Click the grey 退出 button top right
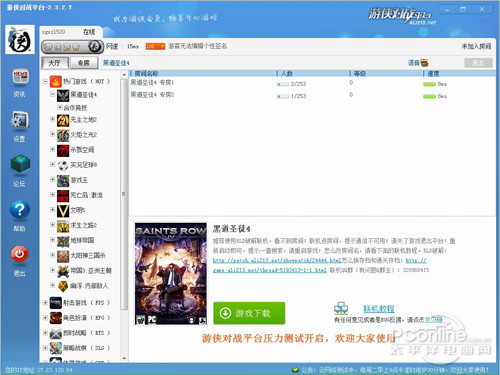The image size is (500, 375). [478, 63]
